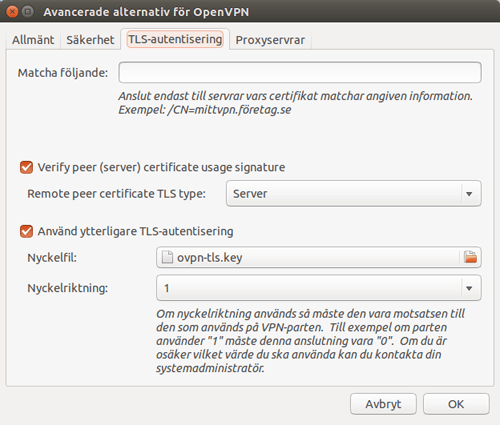Click the Avbryt button

383,404
